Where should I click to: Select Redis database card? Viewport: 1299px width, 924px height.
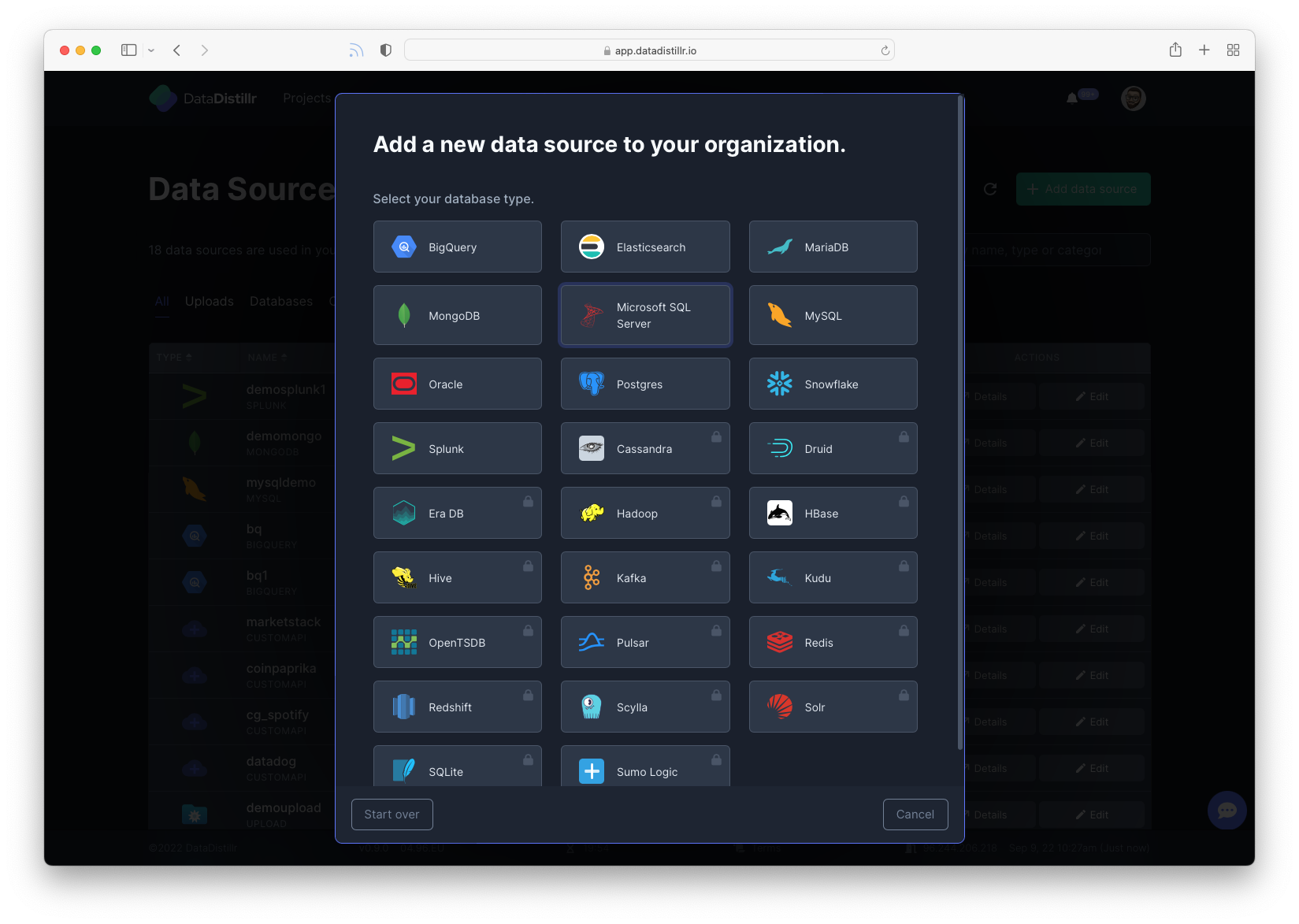coord(833,642)
